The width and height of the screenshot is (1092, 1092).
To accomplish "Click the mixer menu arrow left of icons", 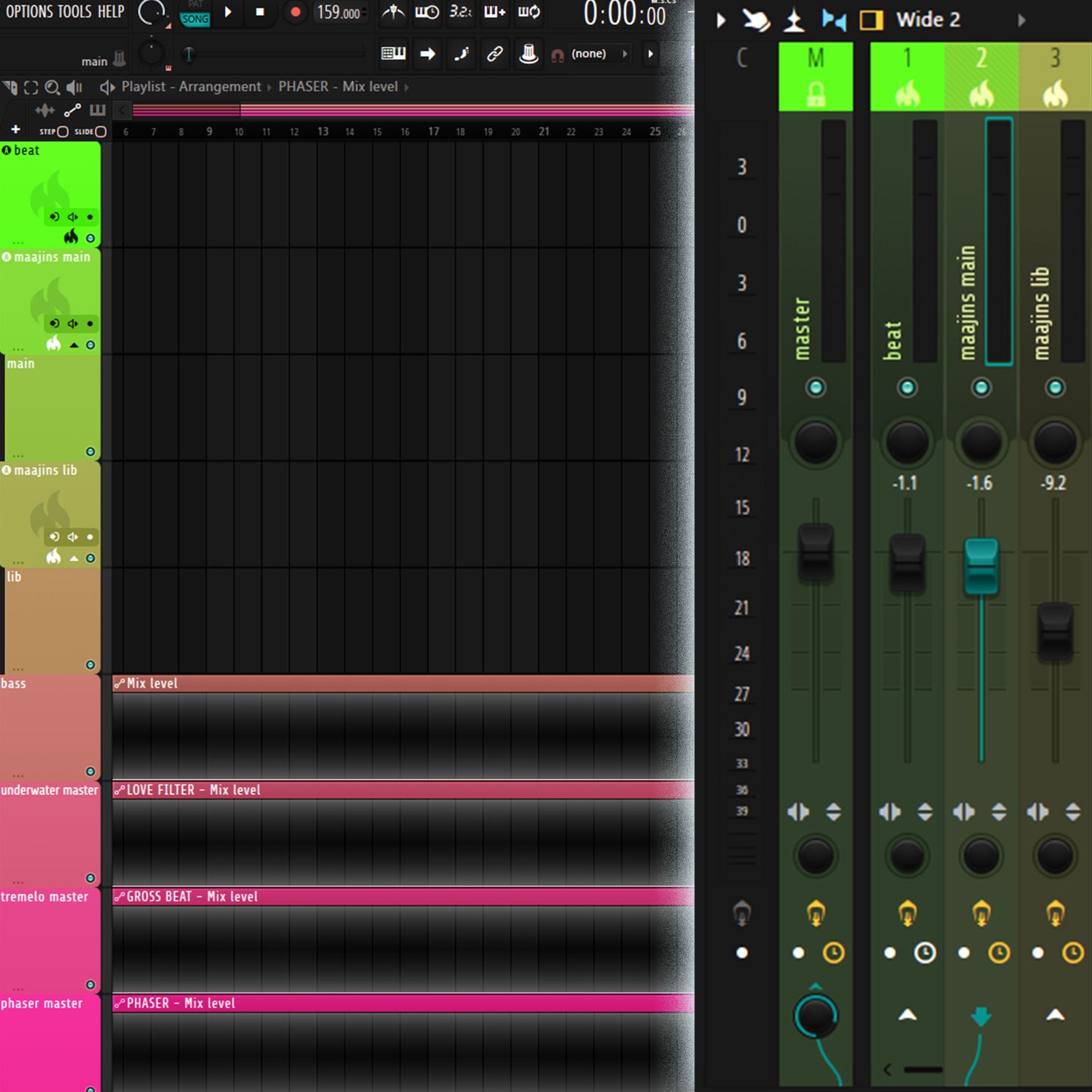I will [x=721, y=20].
